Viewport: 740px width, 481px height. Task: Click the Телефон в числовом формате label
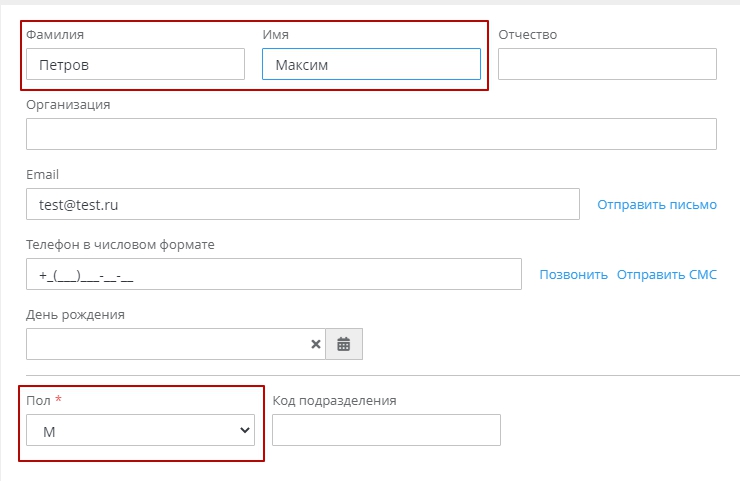[x=120, y=245]
